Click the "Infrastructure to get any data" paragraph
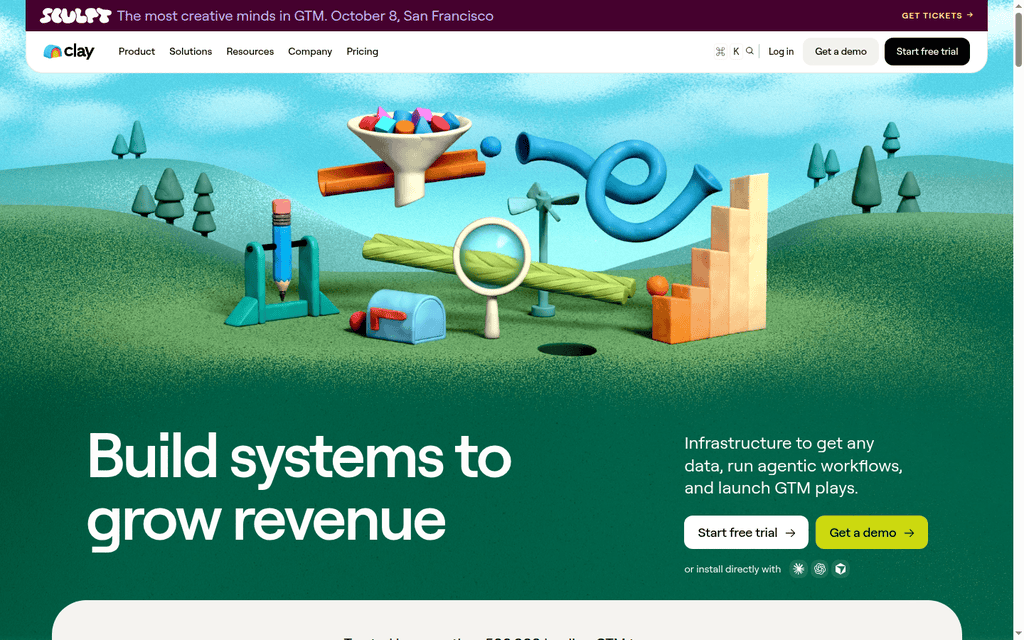Viewport: 1024px width, 640px height. (793, 466)
